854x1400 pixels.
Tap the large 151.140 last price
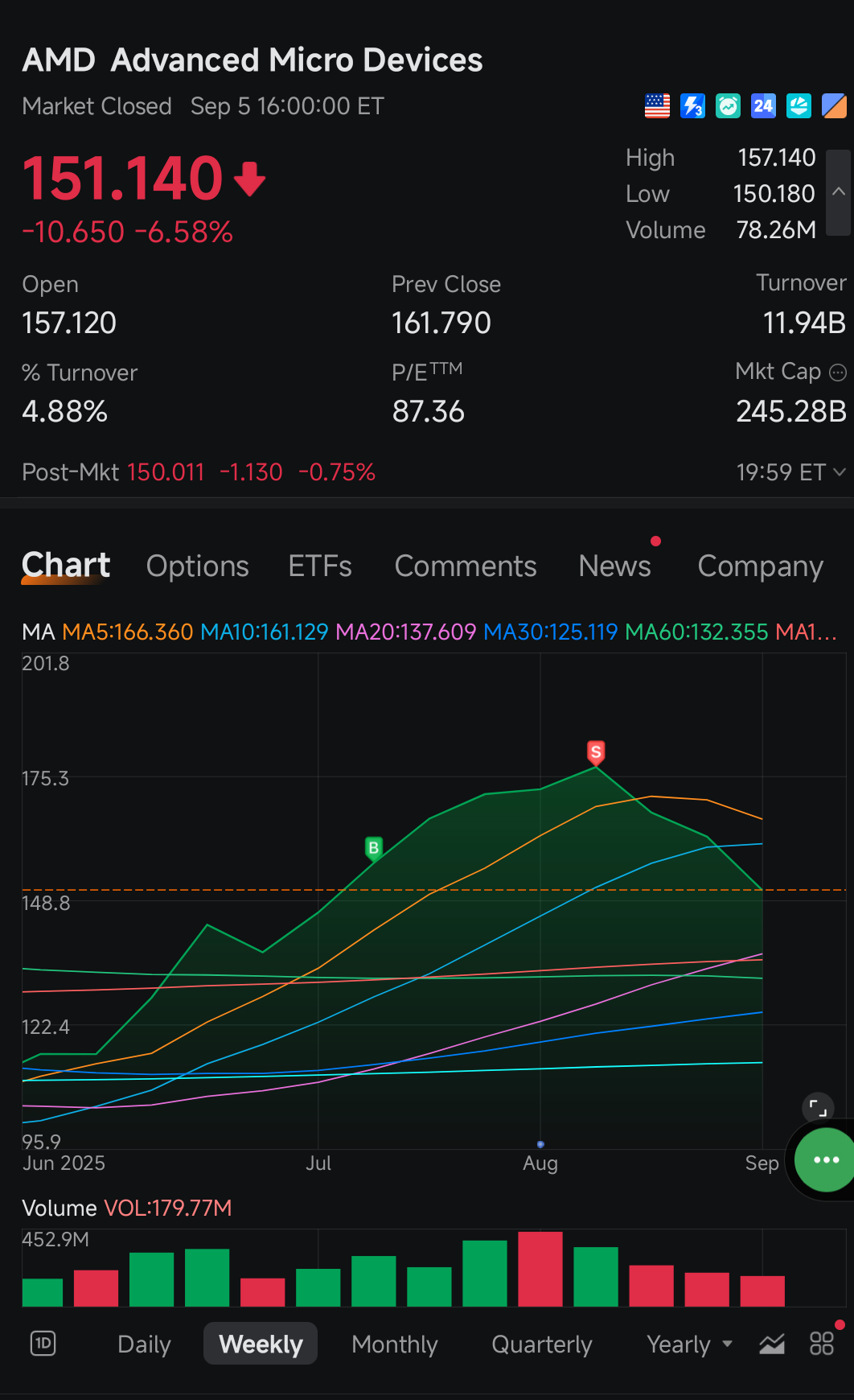122,178
